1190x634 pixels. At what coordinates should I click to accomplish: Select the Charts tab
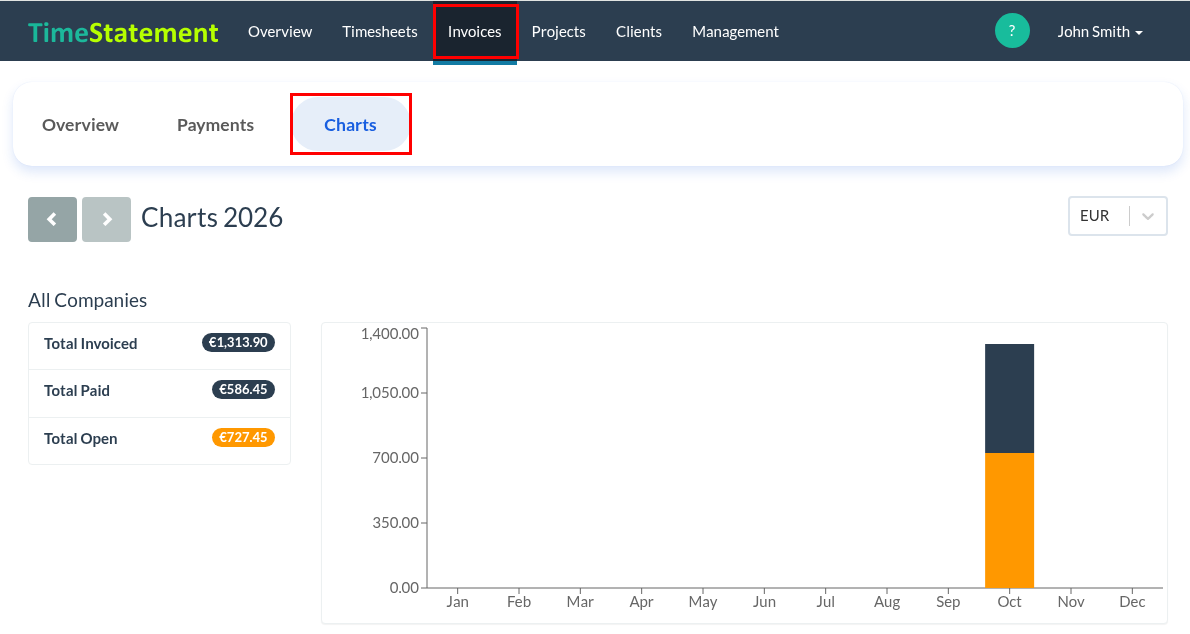[x=351, y=125]
